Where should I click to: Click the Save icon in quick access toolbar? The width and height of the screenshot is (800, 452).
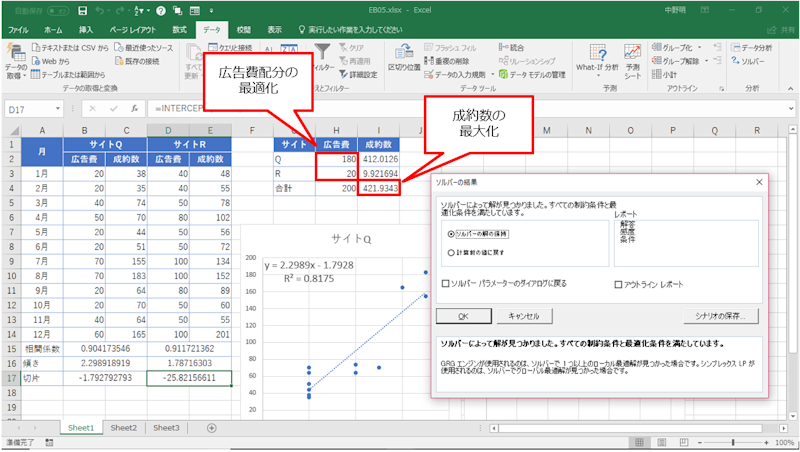click(x=82, y=10)
